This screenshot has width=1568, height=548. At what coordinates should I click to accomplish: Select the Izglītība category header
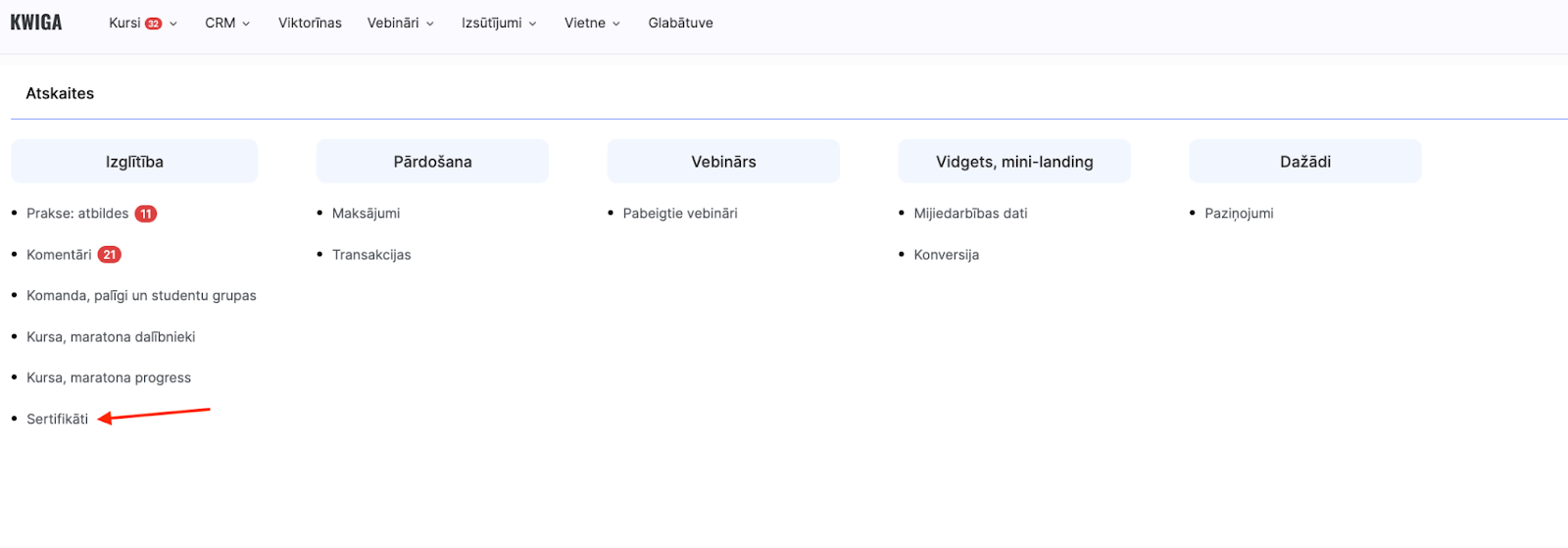click(x=134, y=162)
